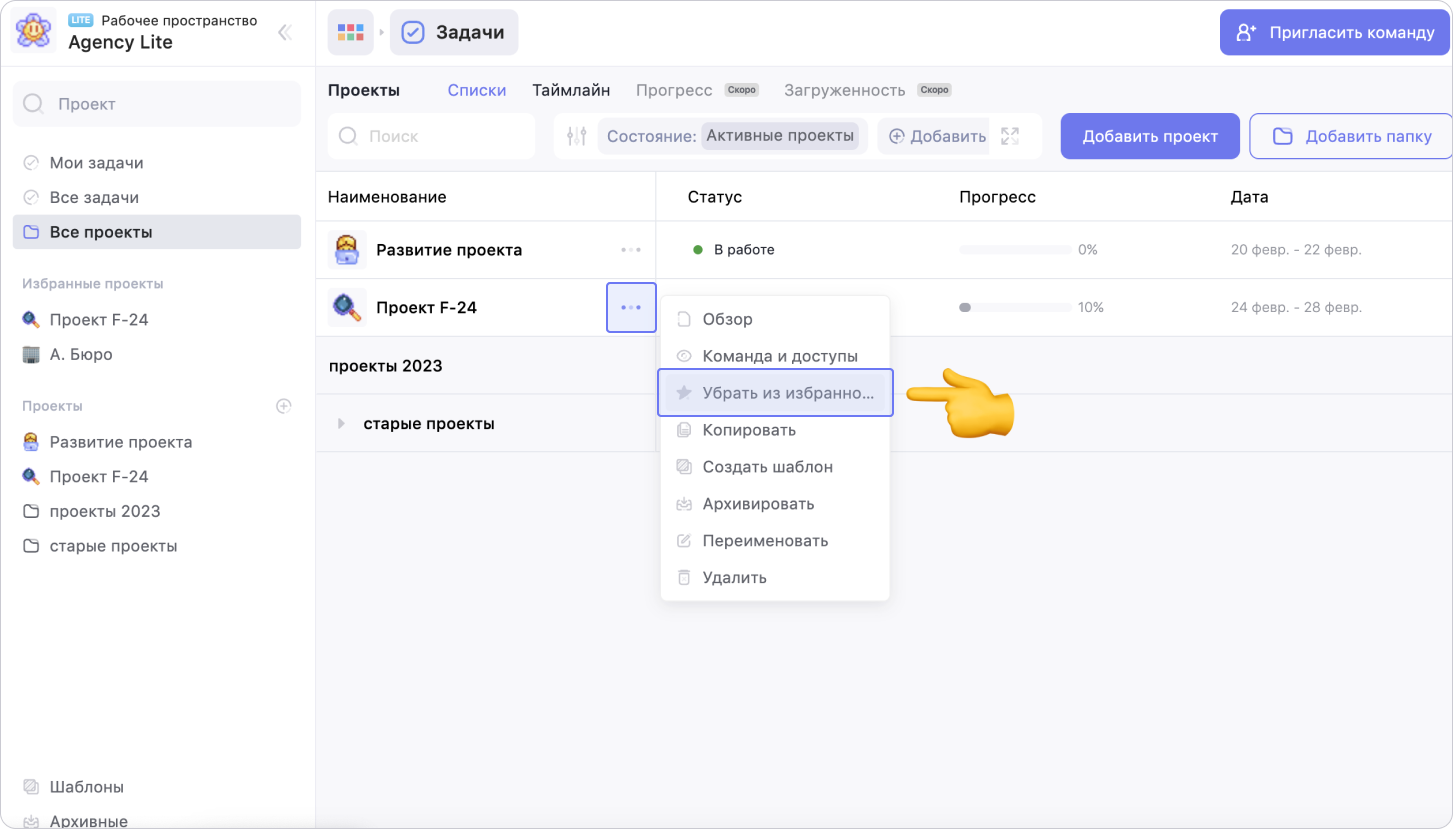Click проекты 2023 folder row in table
Image resolution: width=1453 pixels, height=829 pixels.
tap(386, 366)
